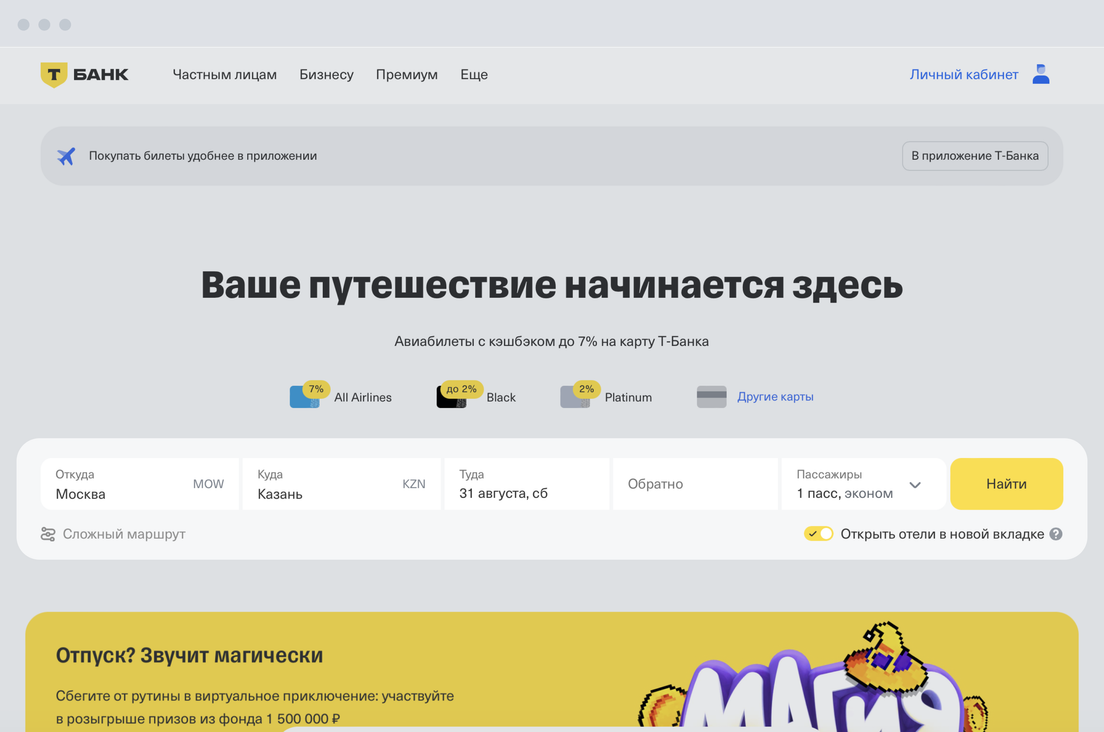Viewport: 1104px width, 732px height.
Task: Click Сложный маршрут link
Action: [124, 534]
